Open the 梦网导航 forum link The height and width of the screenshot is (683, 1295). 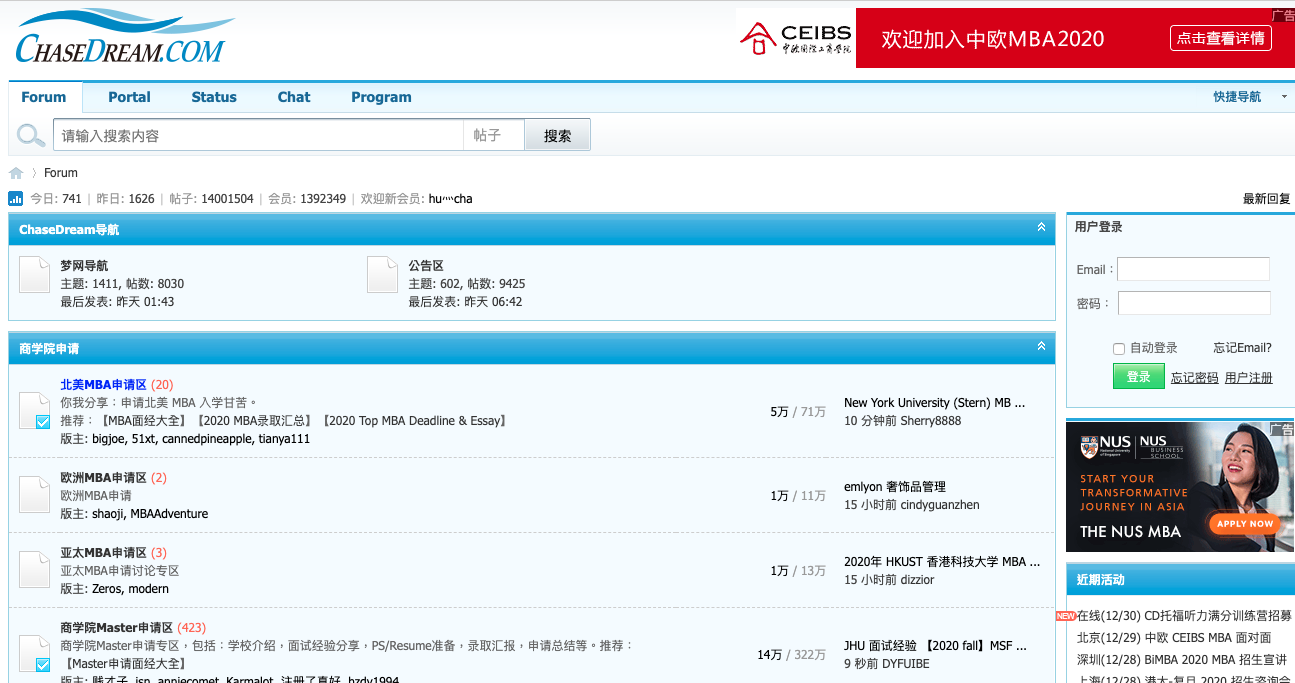[x=84, y=266]
